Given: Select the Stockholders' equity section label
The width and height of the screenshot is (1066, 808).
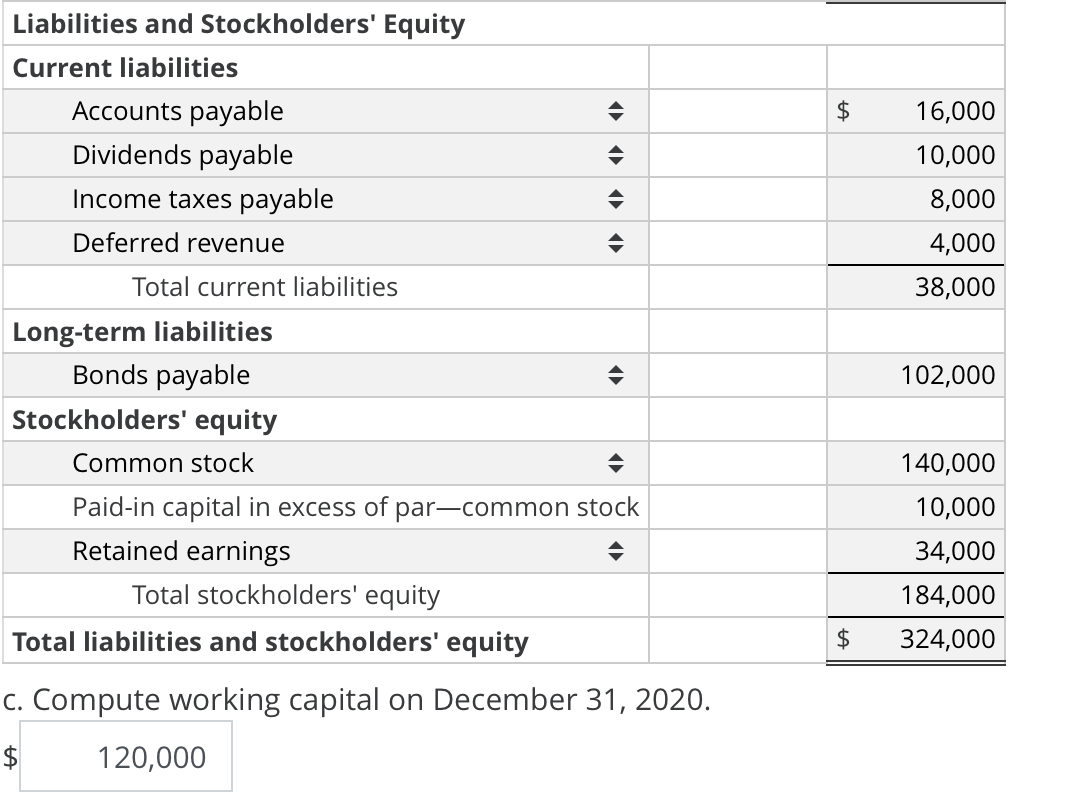Looking at the screenshot, I should (144, 419).
